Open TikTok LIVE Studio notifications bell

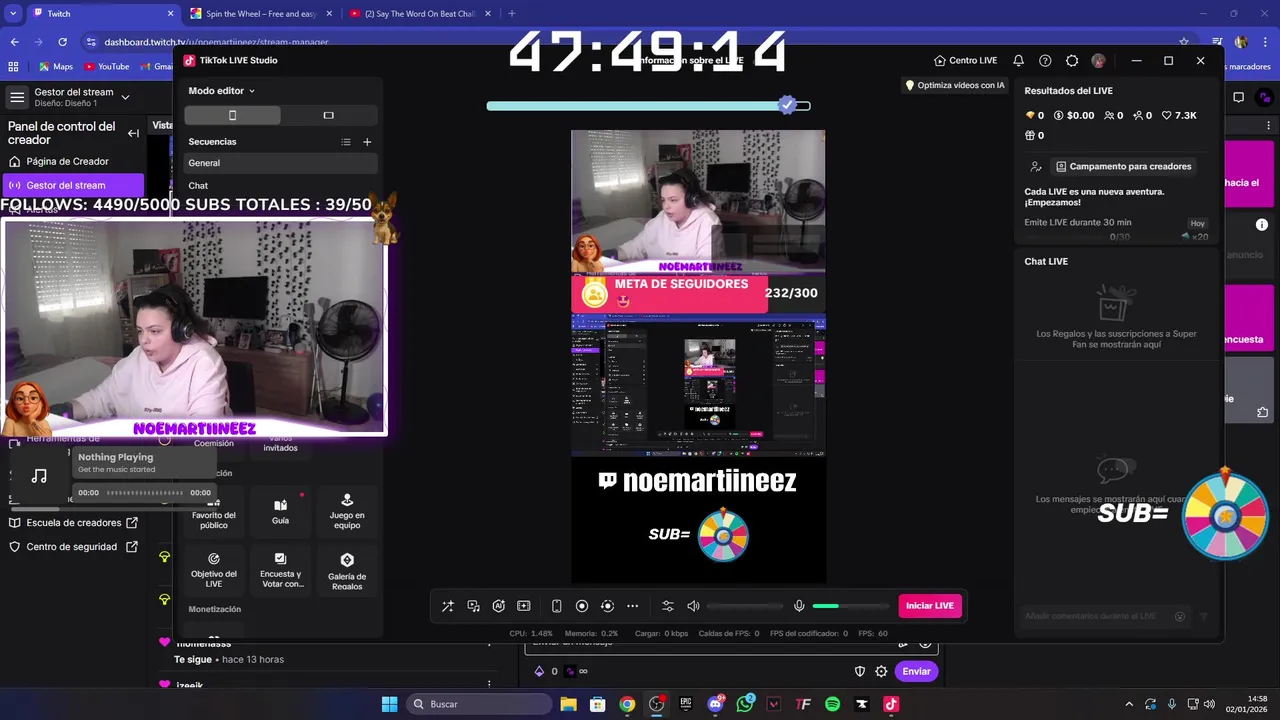[x=1018, y=61]
